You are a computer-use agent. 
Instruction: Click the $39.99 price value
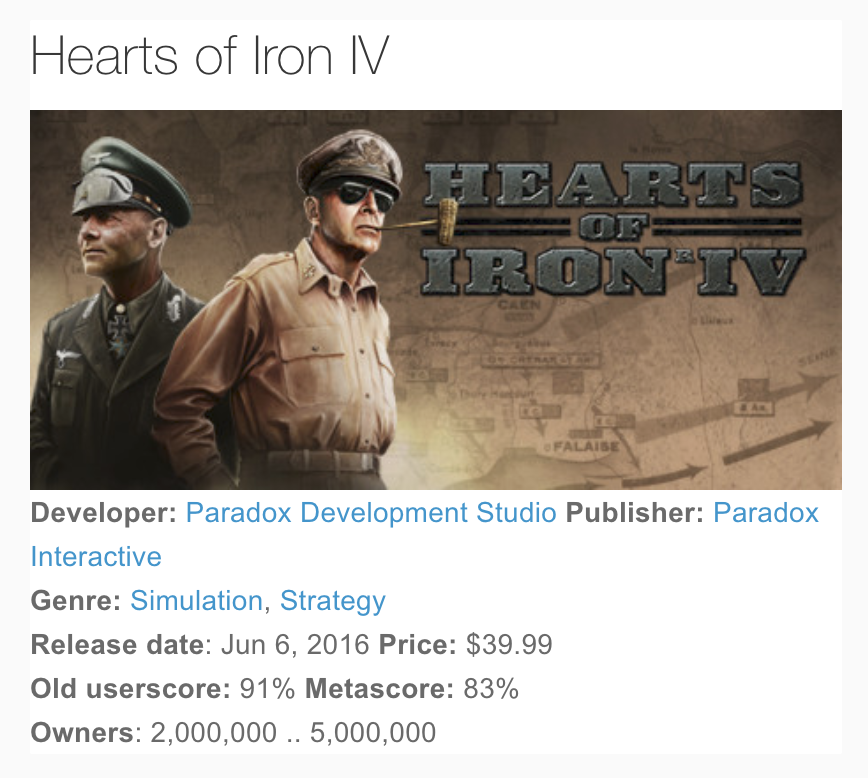click(509, 645)
